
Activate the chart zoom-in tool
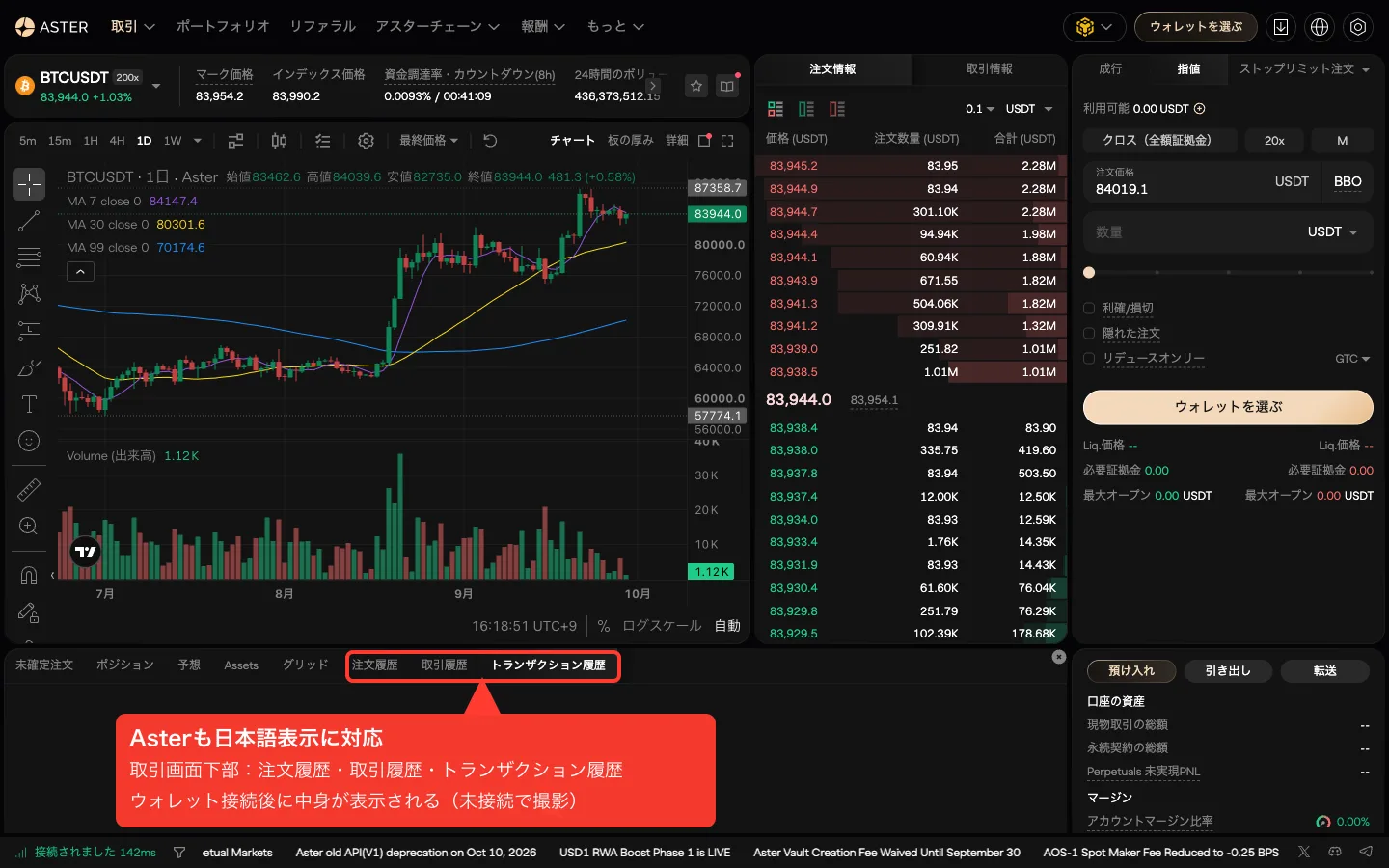click(x=29, y=527)
